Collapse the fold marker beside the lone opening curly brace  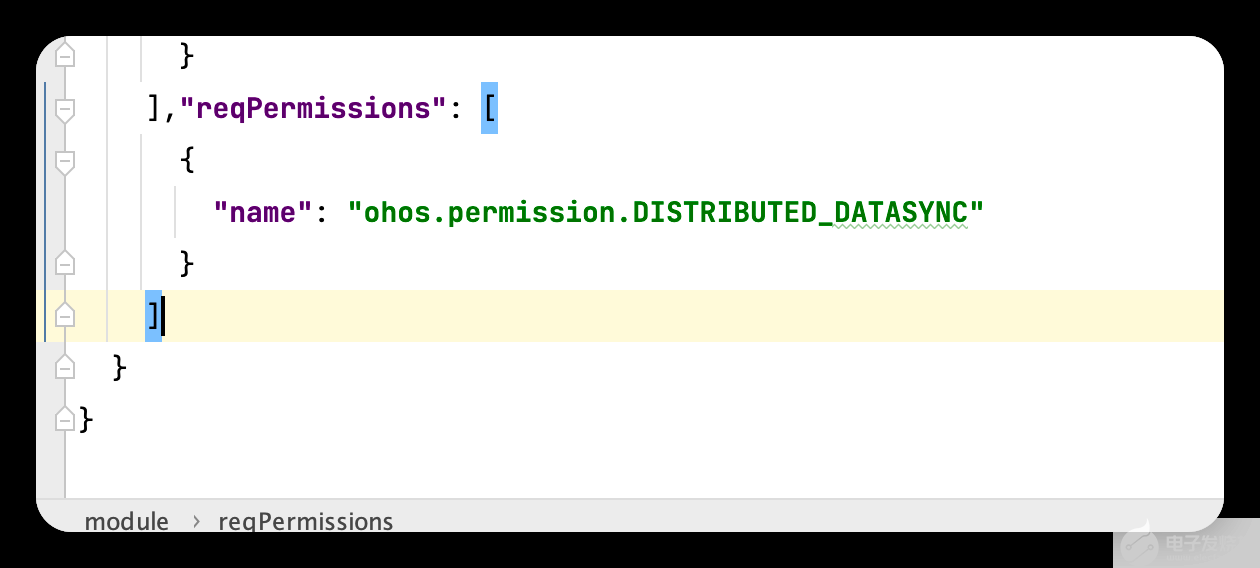[65, 161]
